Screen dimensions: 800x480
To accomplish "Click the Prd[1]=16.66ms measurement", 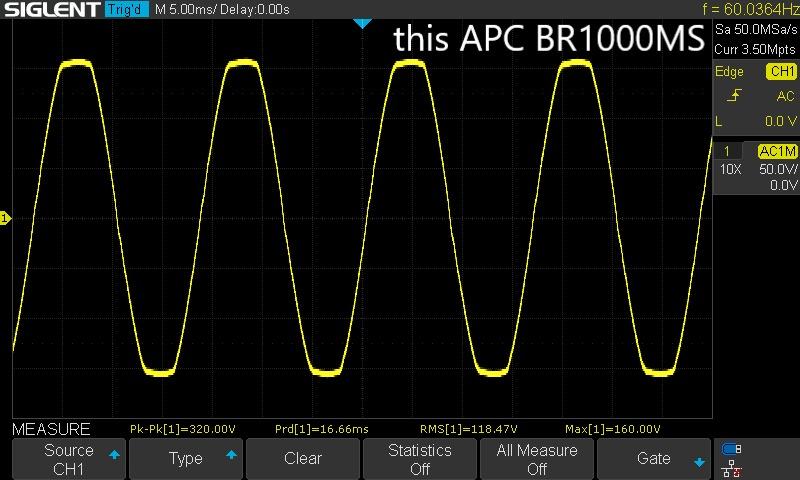I will click(321, 430).
